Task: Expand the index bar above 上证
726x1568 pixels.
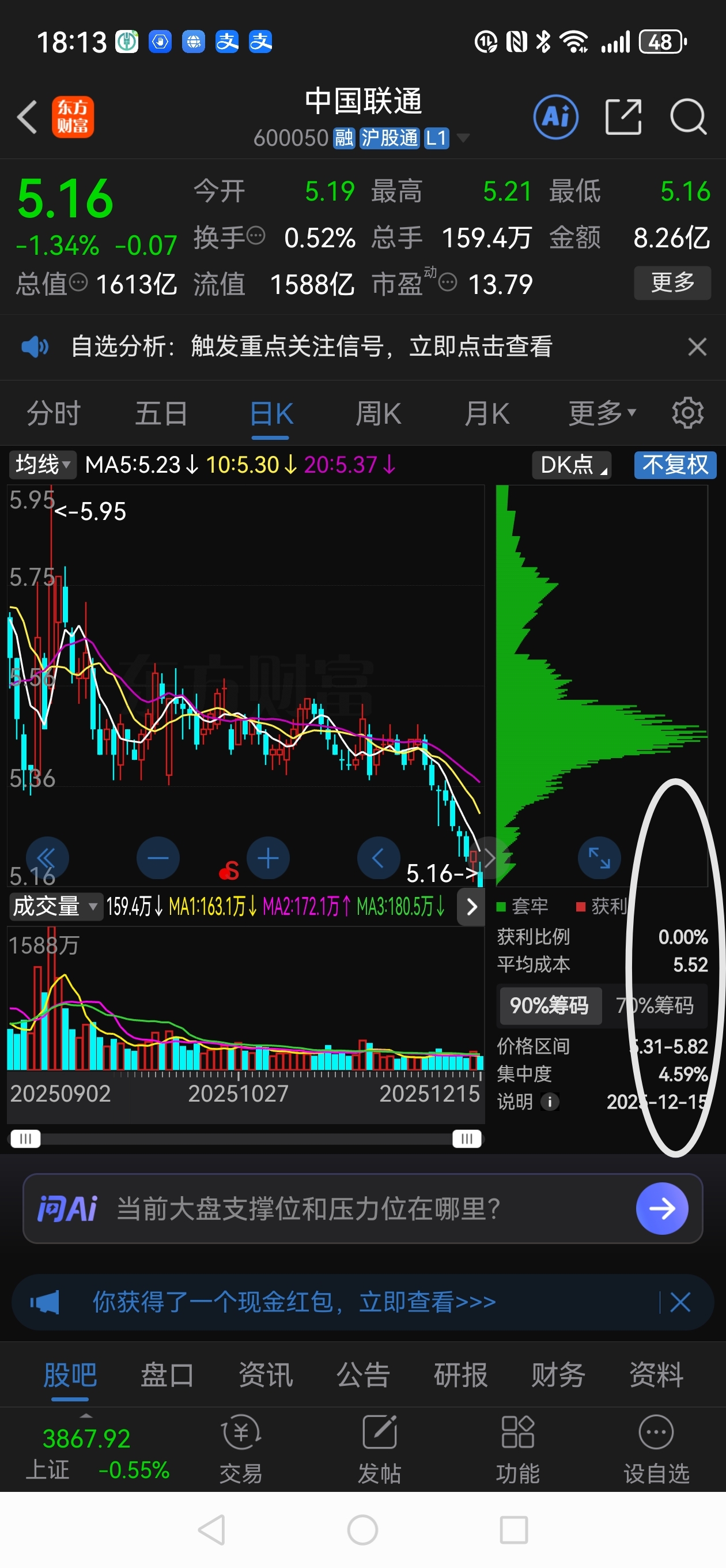Action: pyautogui.click(x=86, y=1416)
